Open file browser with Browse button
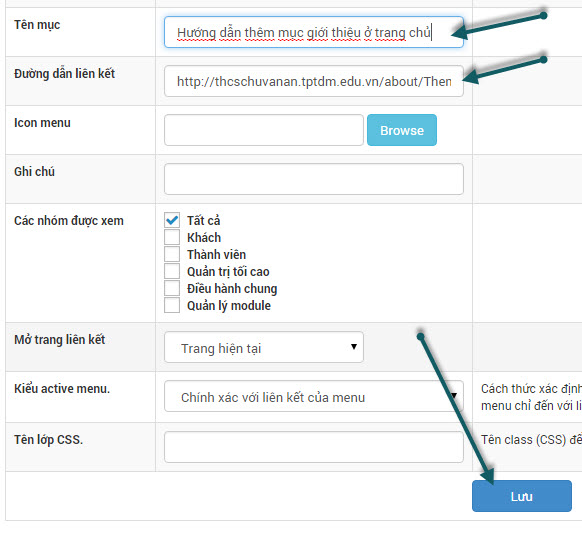 [x=402, y=130]
